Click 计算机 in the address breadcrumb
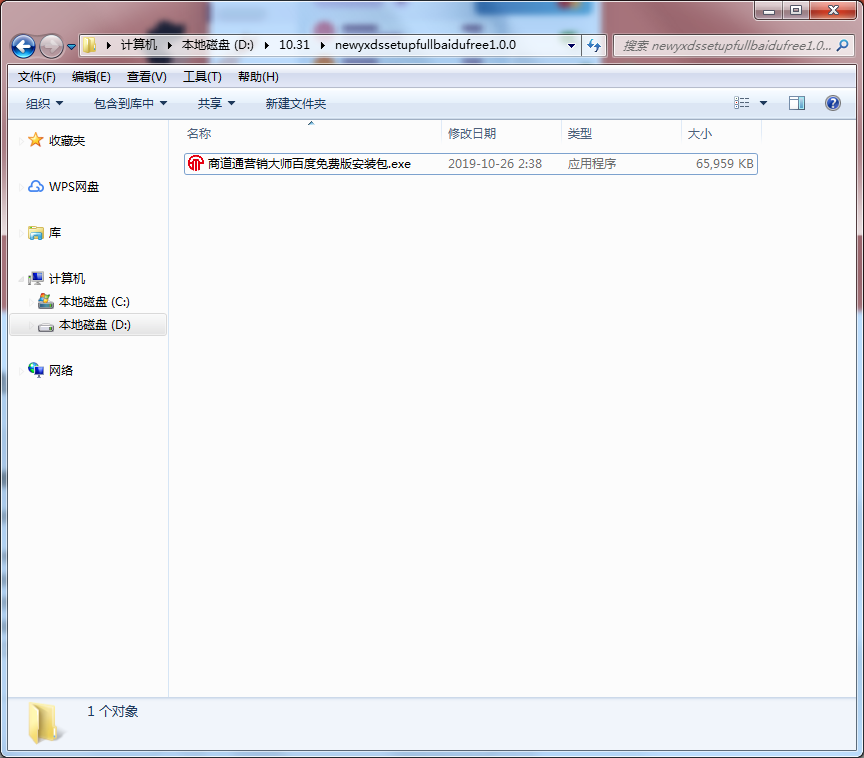Image resolution: width=864 pixels, height=758 pixels. pyautogui.click(x=139, y=45)
